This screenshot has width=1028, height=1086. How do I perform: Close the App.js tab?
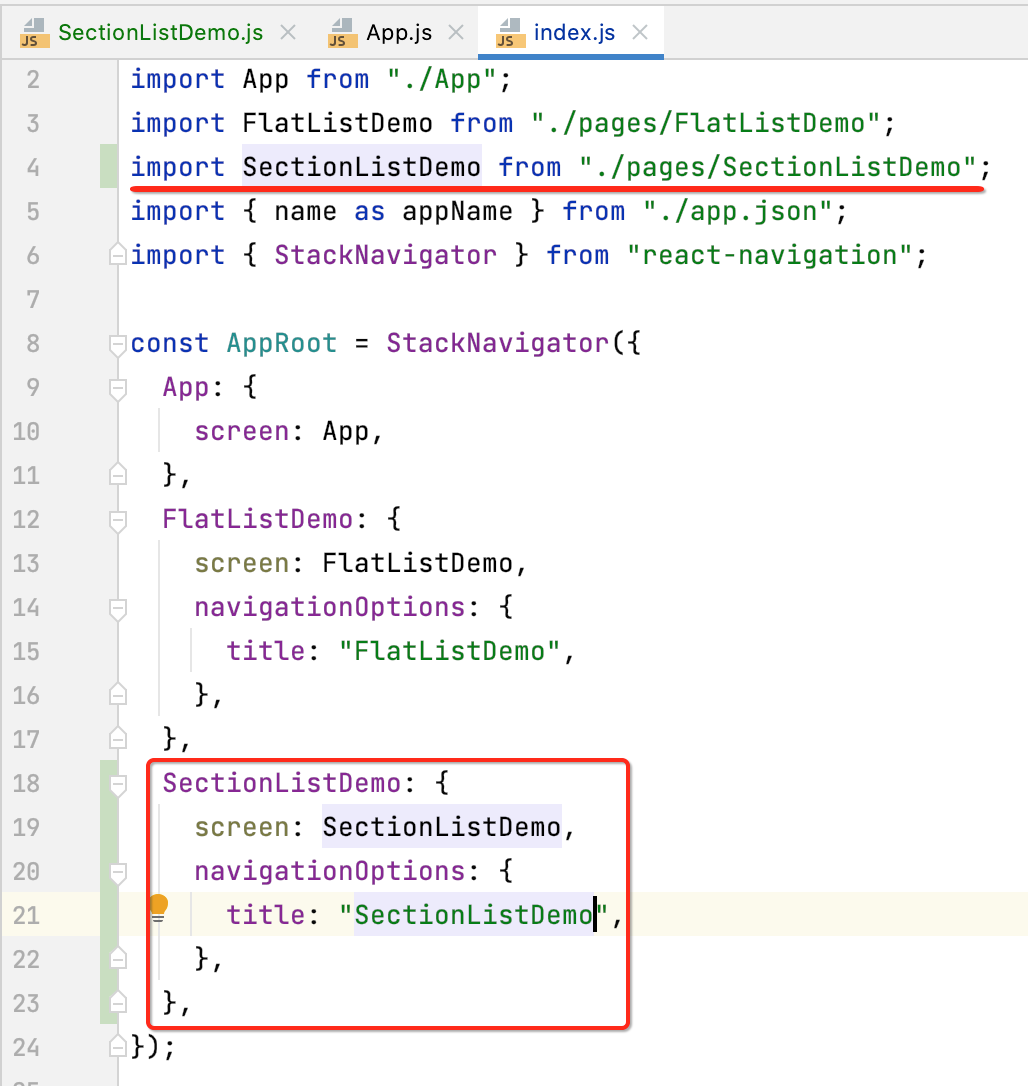456,32
